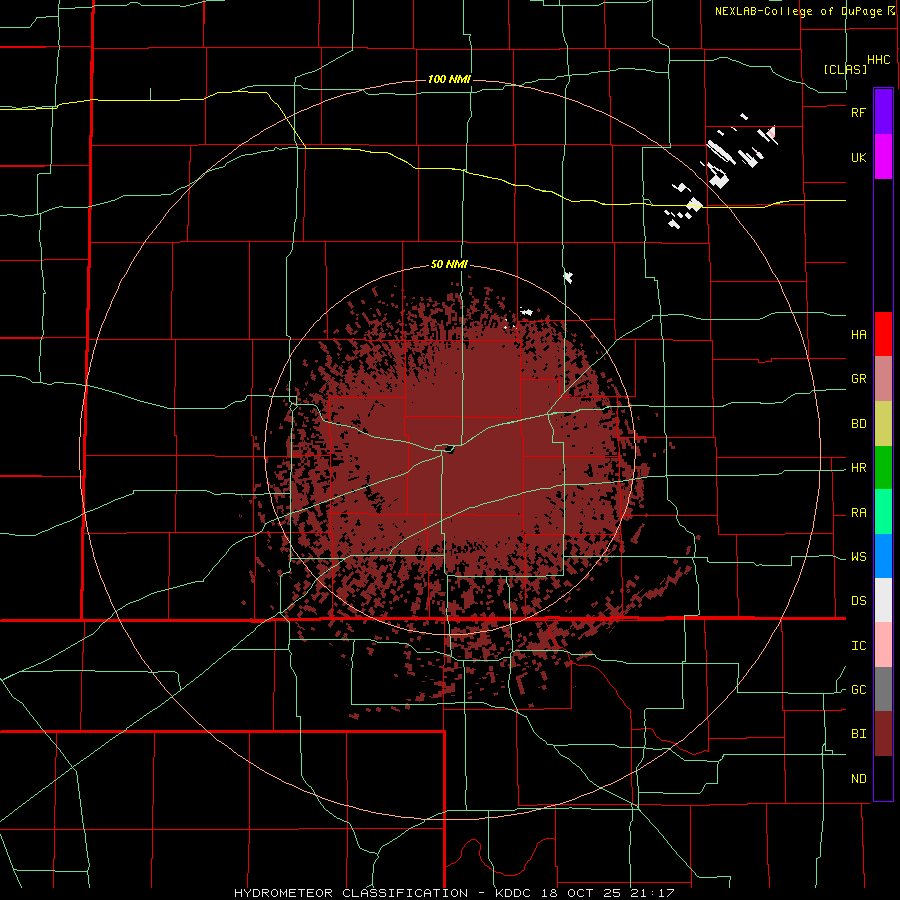Pick the HR green legend swatch
900x900 pixels.
[883, 468]
